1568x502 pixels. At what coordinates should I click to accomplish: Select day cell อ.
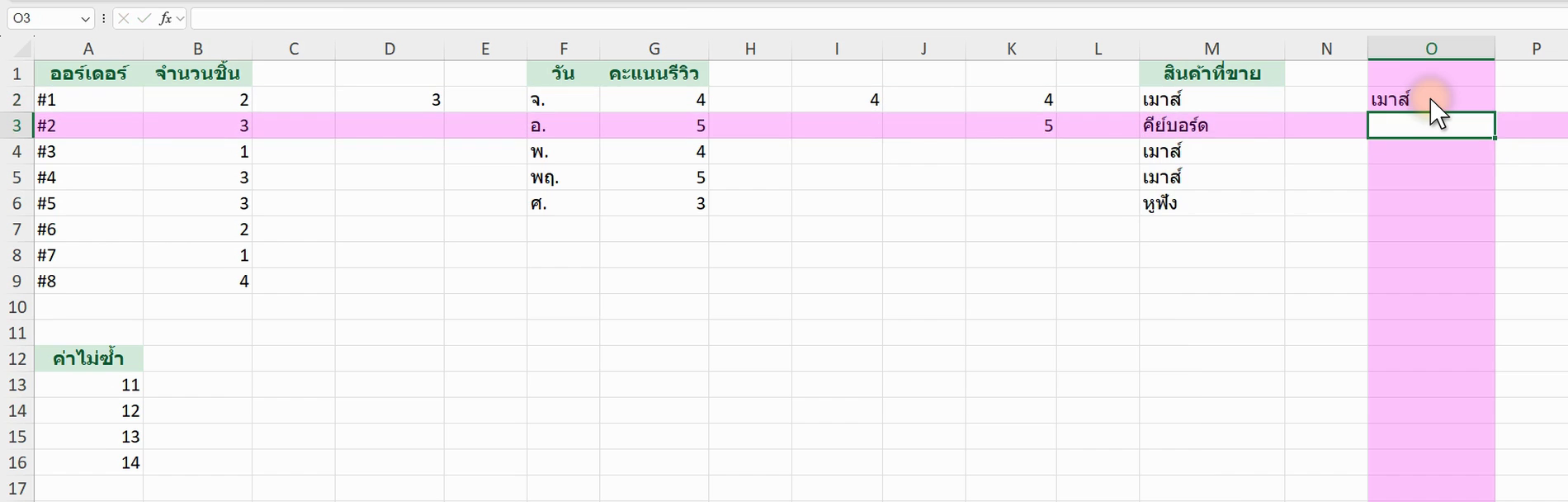564,125
